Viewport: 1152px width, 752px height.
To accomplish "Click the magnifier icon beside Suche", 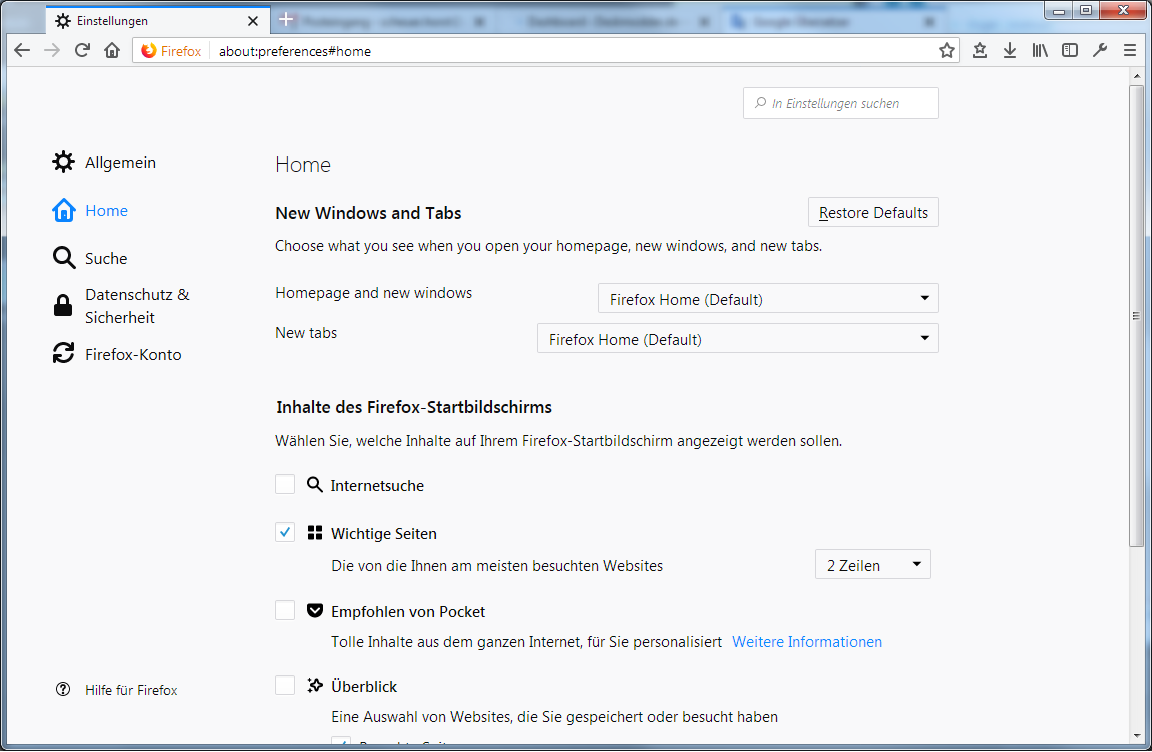I will coord(63,258).
